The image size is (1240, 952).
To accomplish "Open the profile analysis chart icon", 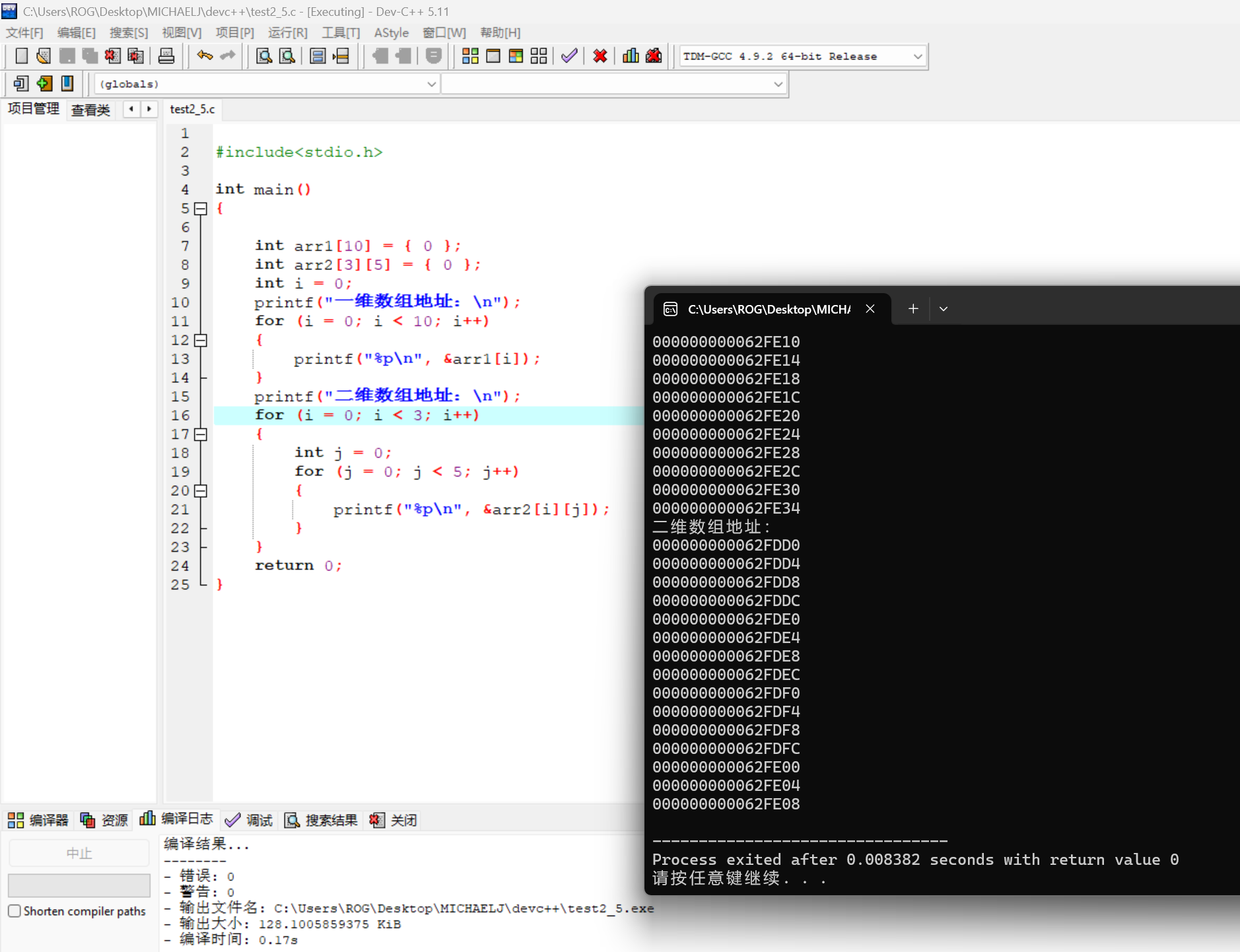I will click(631, 56).
